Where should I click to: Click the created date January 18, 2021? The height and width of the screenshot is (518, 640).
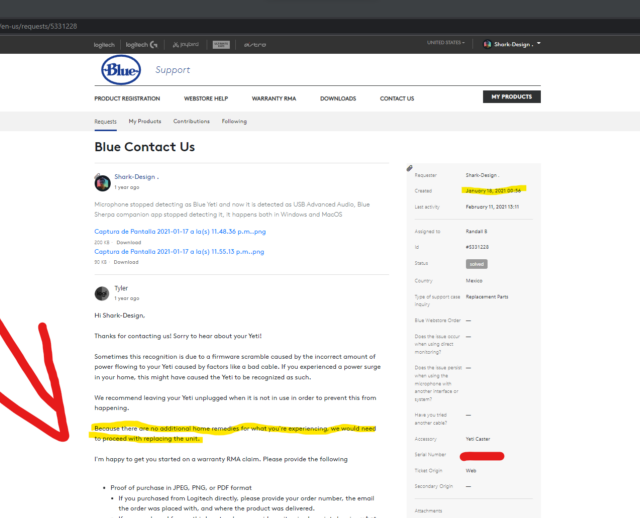pyautogui.click(x=493, y=191)
